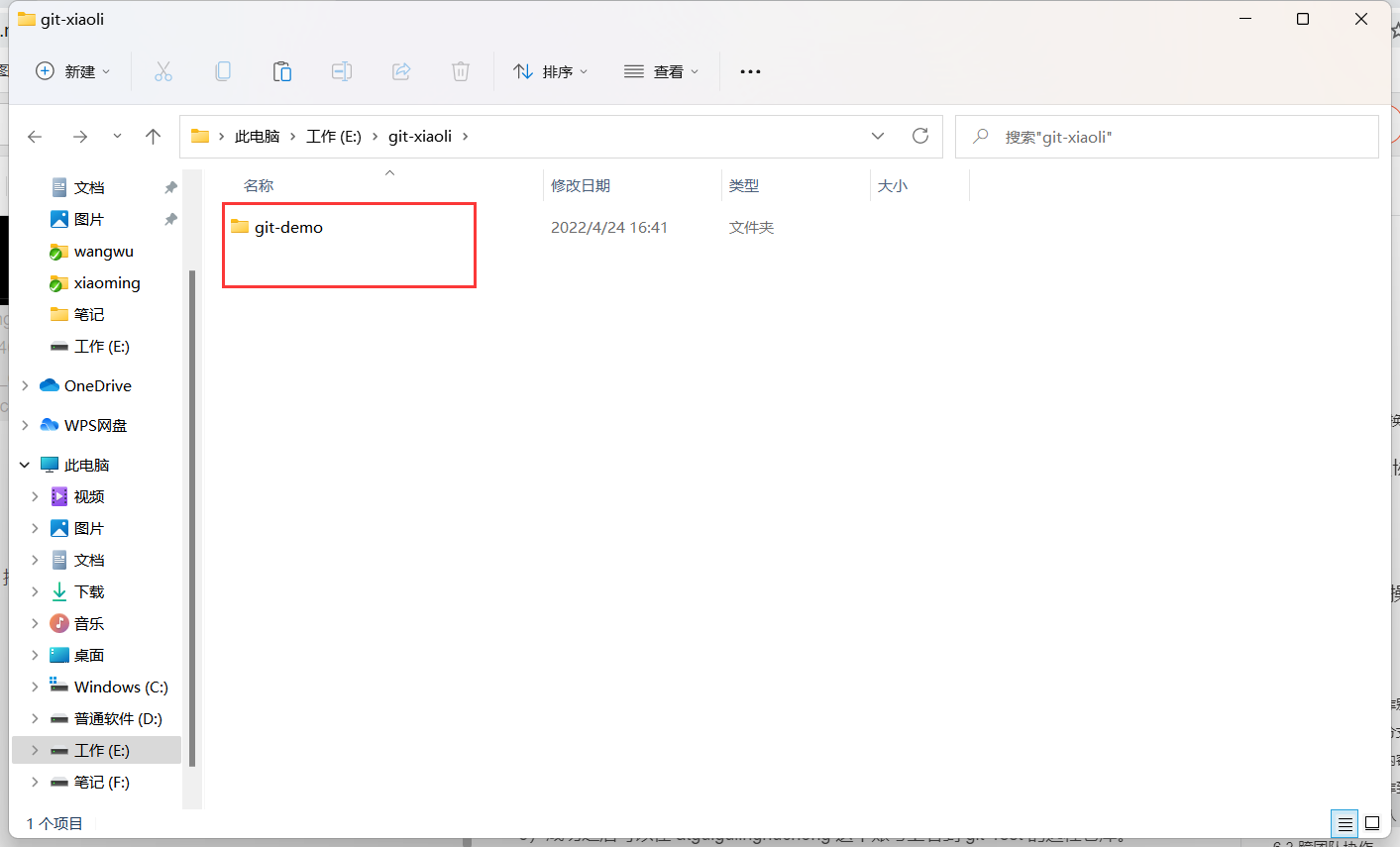Click 此电脑 in the address breadcrumb
Screen dimensions: 1400x847
point(257,137)
